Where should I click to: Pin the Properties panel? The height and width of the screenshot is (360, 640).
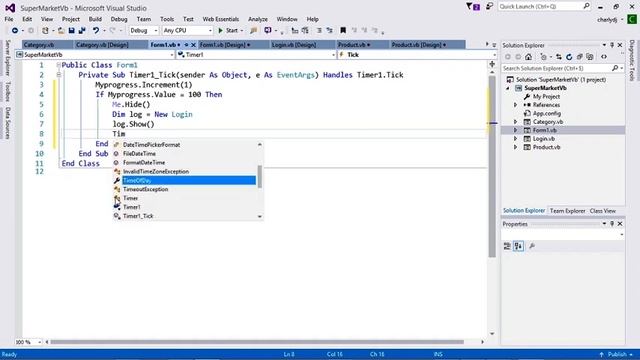point(612,224)
